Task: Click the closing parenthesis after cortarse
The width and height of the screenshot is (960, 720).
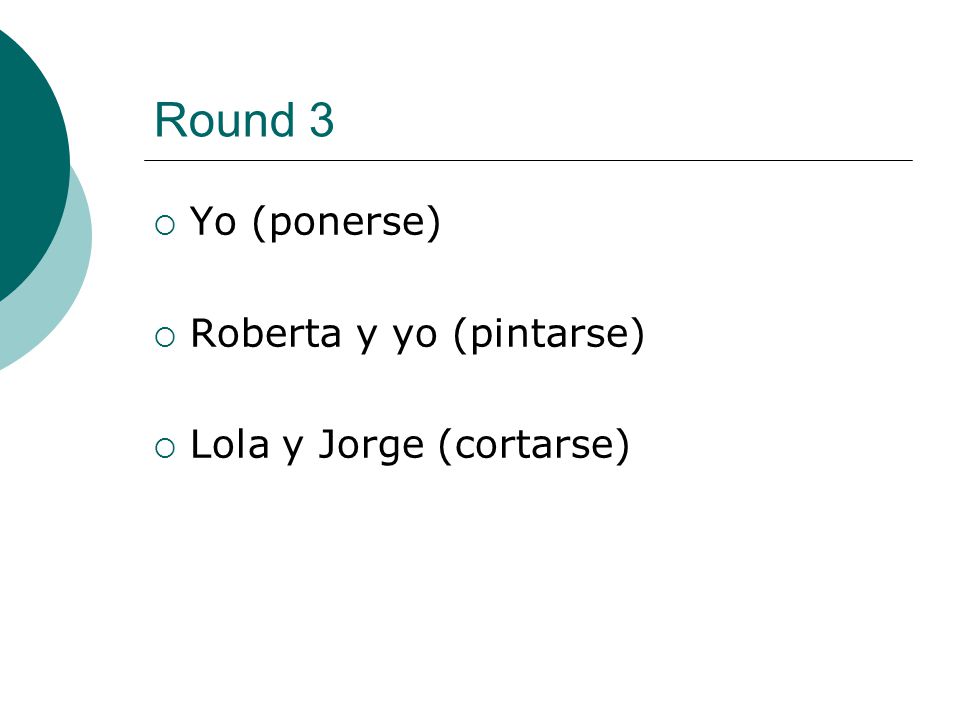Action: pyautogui.click(x=623, y=445)
